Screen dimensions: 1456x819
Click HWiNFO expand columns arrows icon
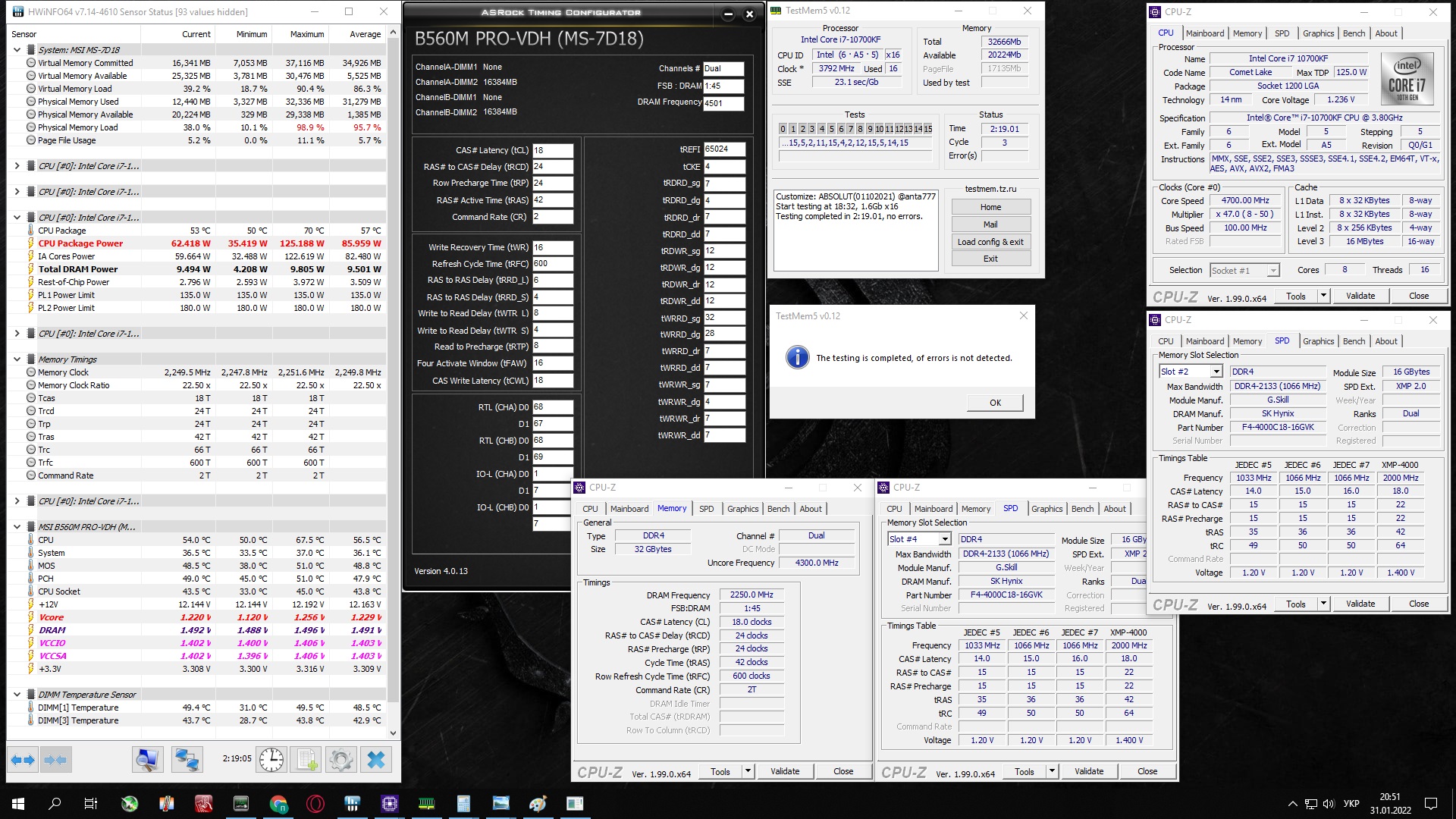[x=23, y=759]
